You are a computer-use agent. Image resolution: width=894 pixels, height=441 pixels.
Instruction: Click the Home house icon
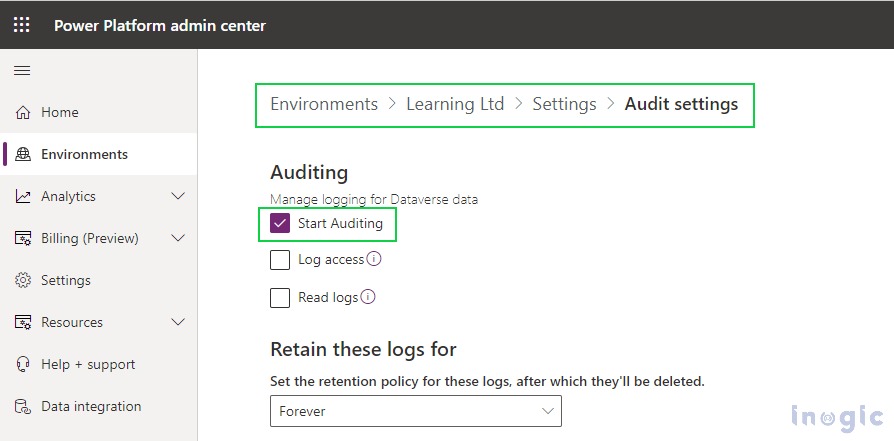[22, 113]
